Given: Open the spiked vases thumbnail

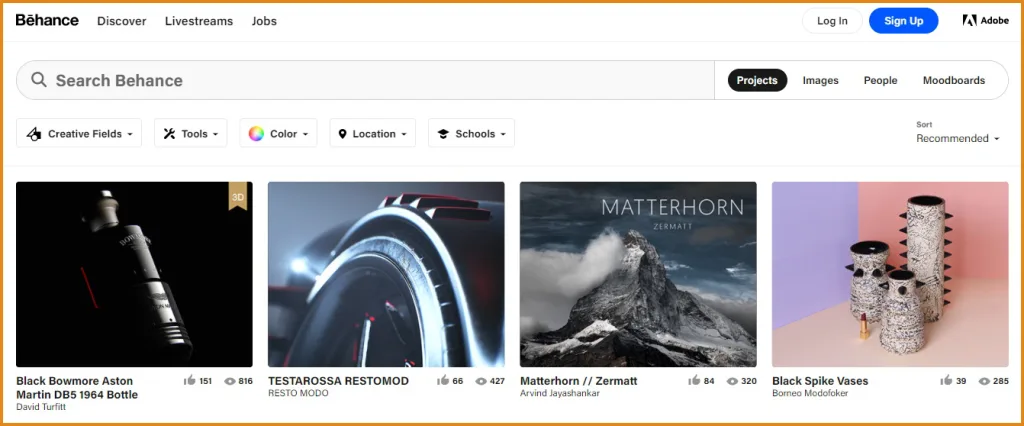Looking at the screenshot, I should [890, 274].
